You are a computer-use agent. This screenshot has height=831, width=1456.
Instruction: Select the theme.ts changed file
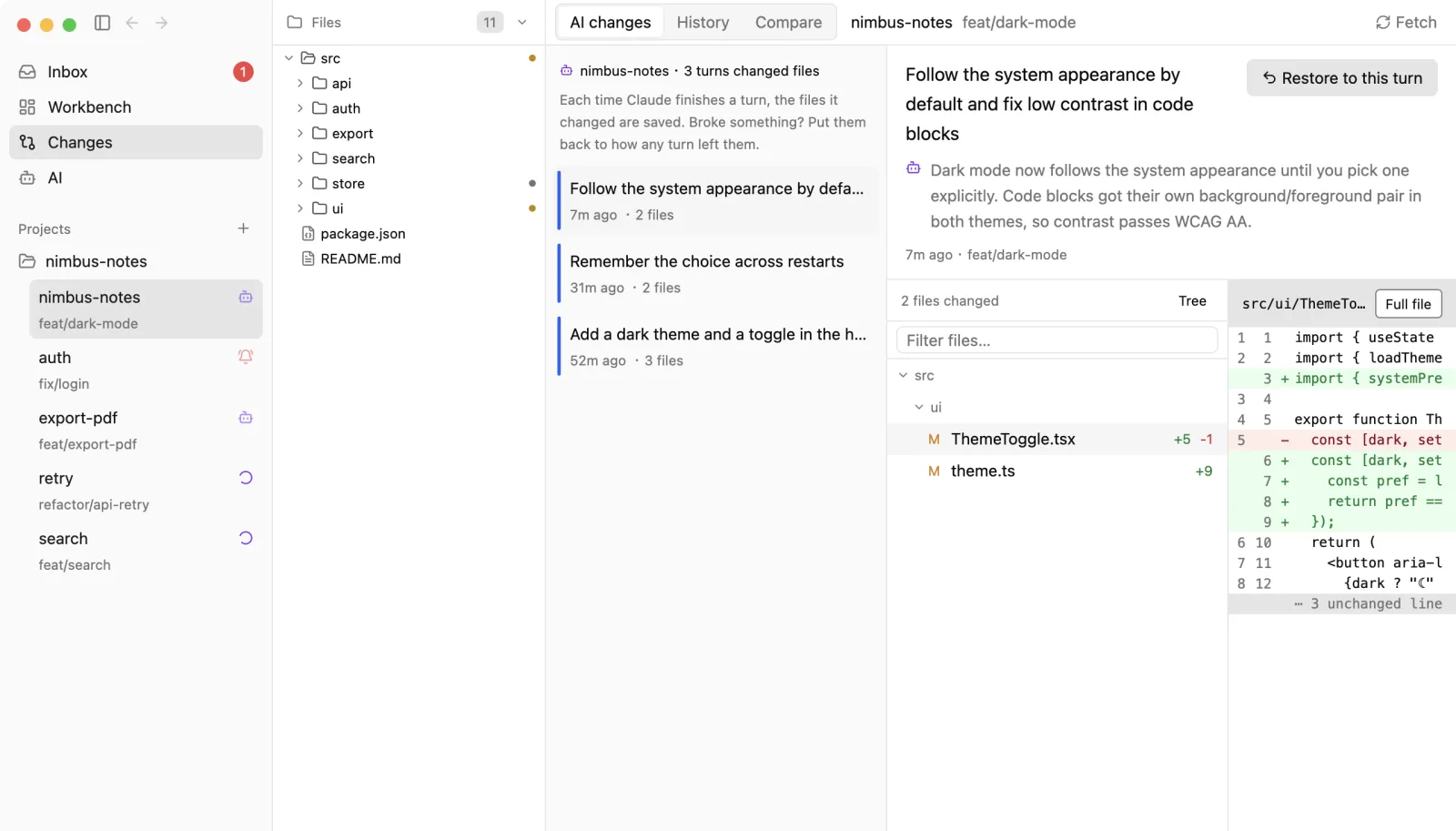coord(1057,471)
